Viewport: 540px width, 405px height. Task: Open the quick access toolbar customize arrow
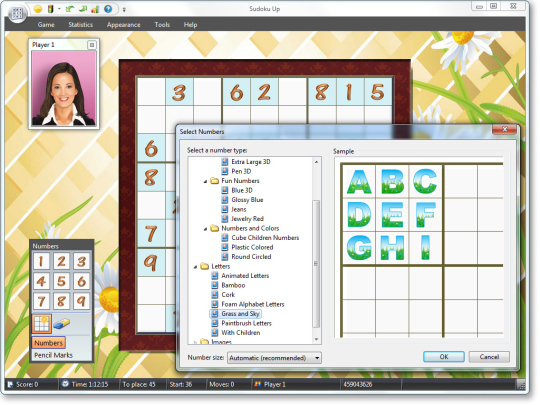pyautogui.click(x=124, y=10)
